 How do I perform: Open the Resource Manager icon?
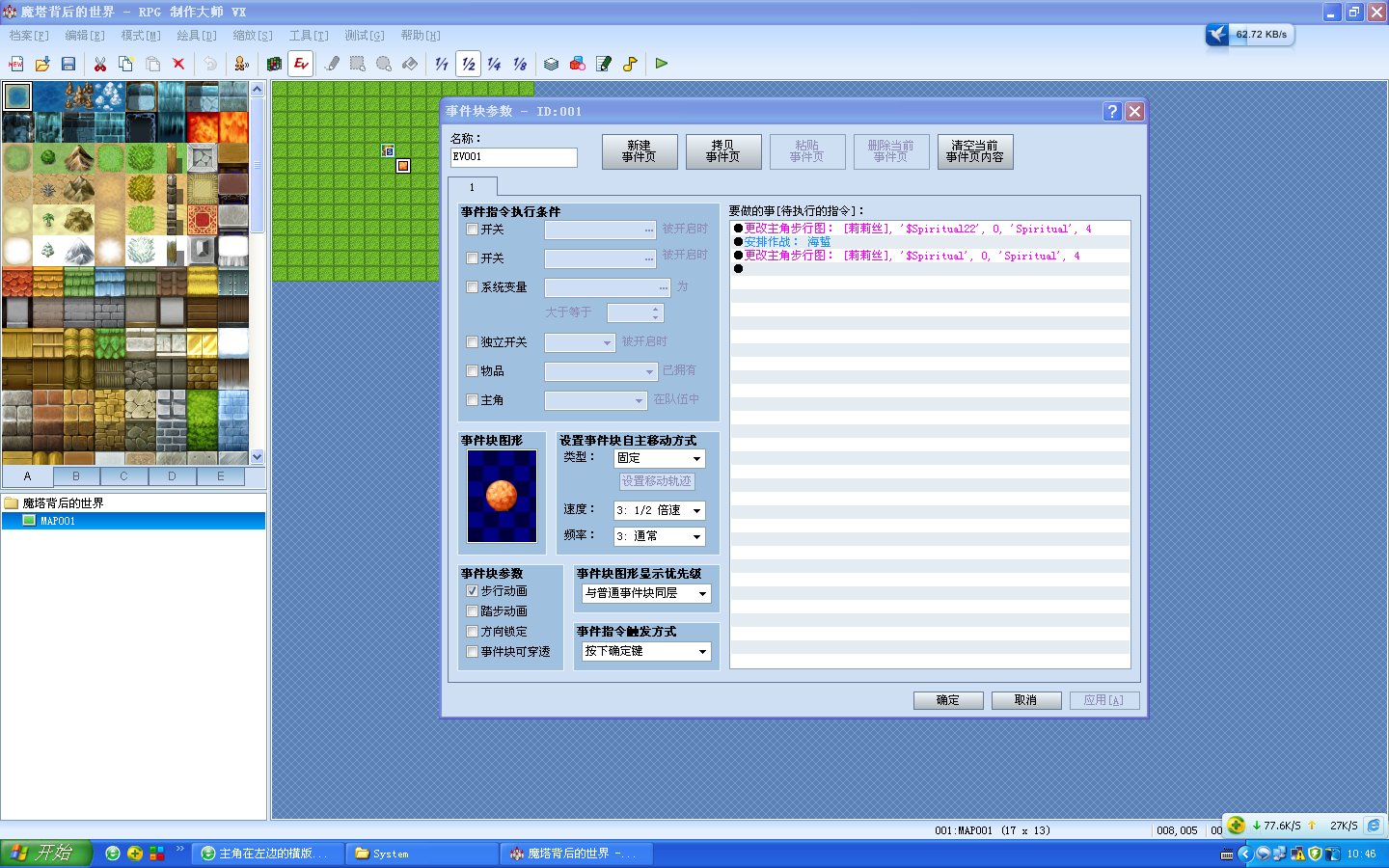[577, 64]
